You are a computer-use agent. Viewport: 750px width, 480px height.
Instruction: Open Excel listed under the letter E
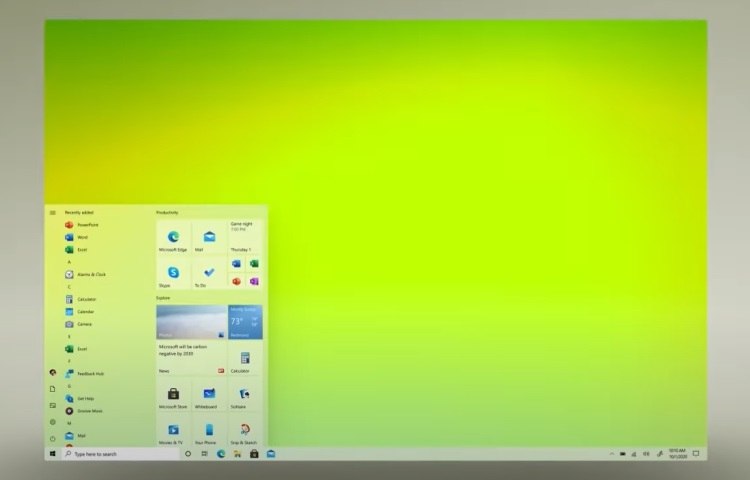click(76, 349)
